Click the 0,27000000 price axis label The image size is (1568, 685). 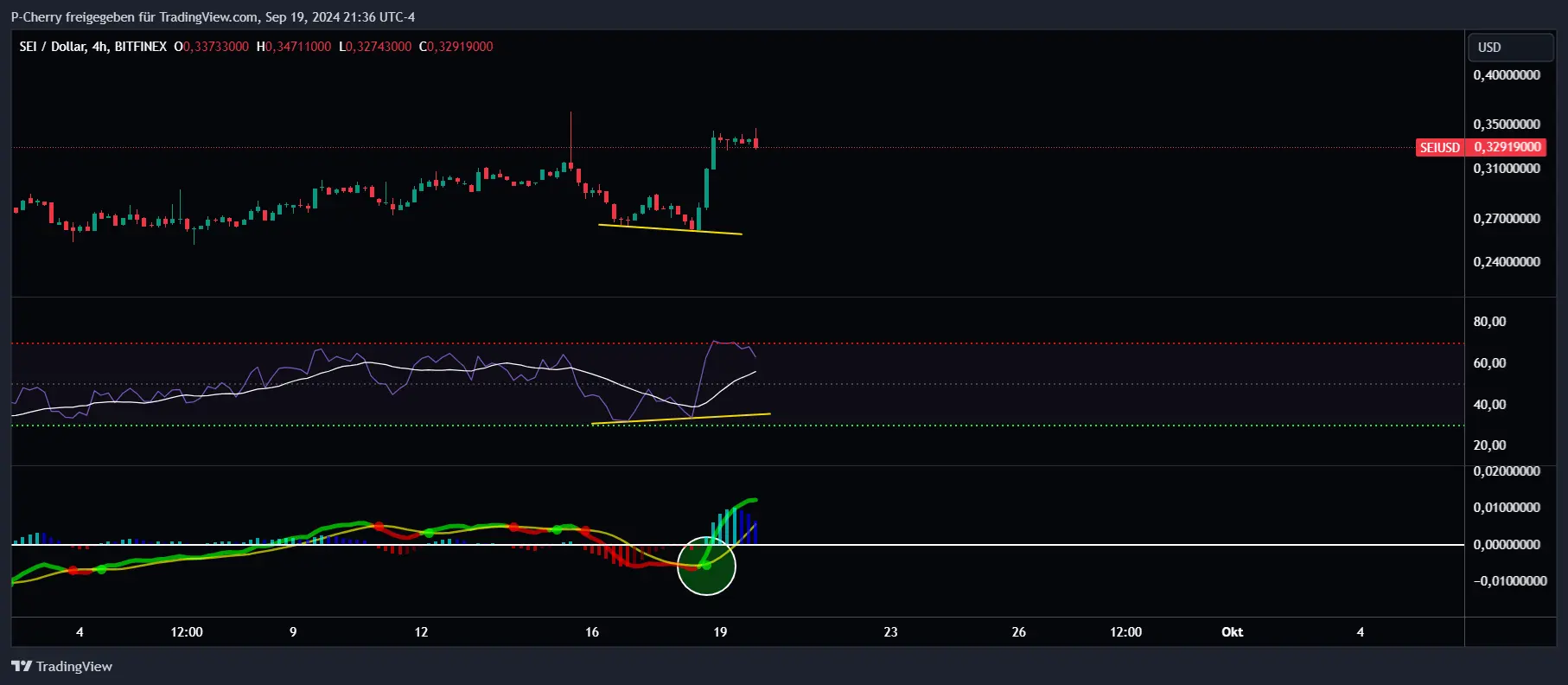tap(1507, 219)
